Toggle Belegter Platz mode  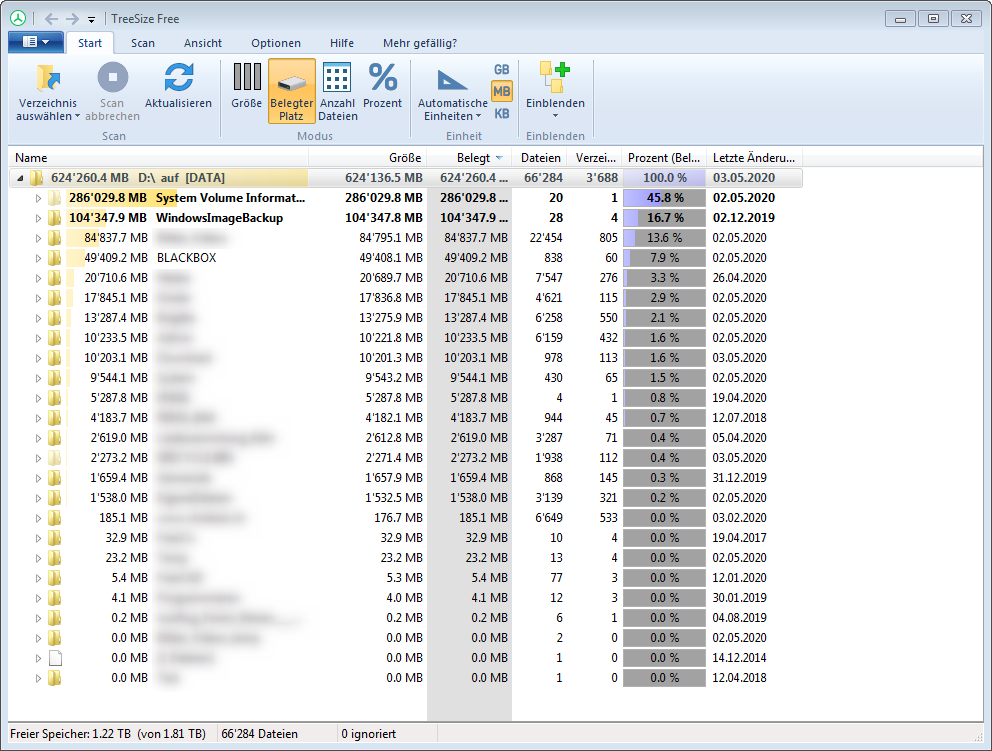pos(292,91)
